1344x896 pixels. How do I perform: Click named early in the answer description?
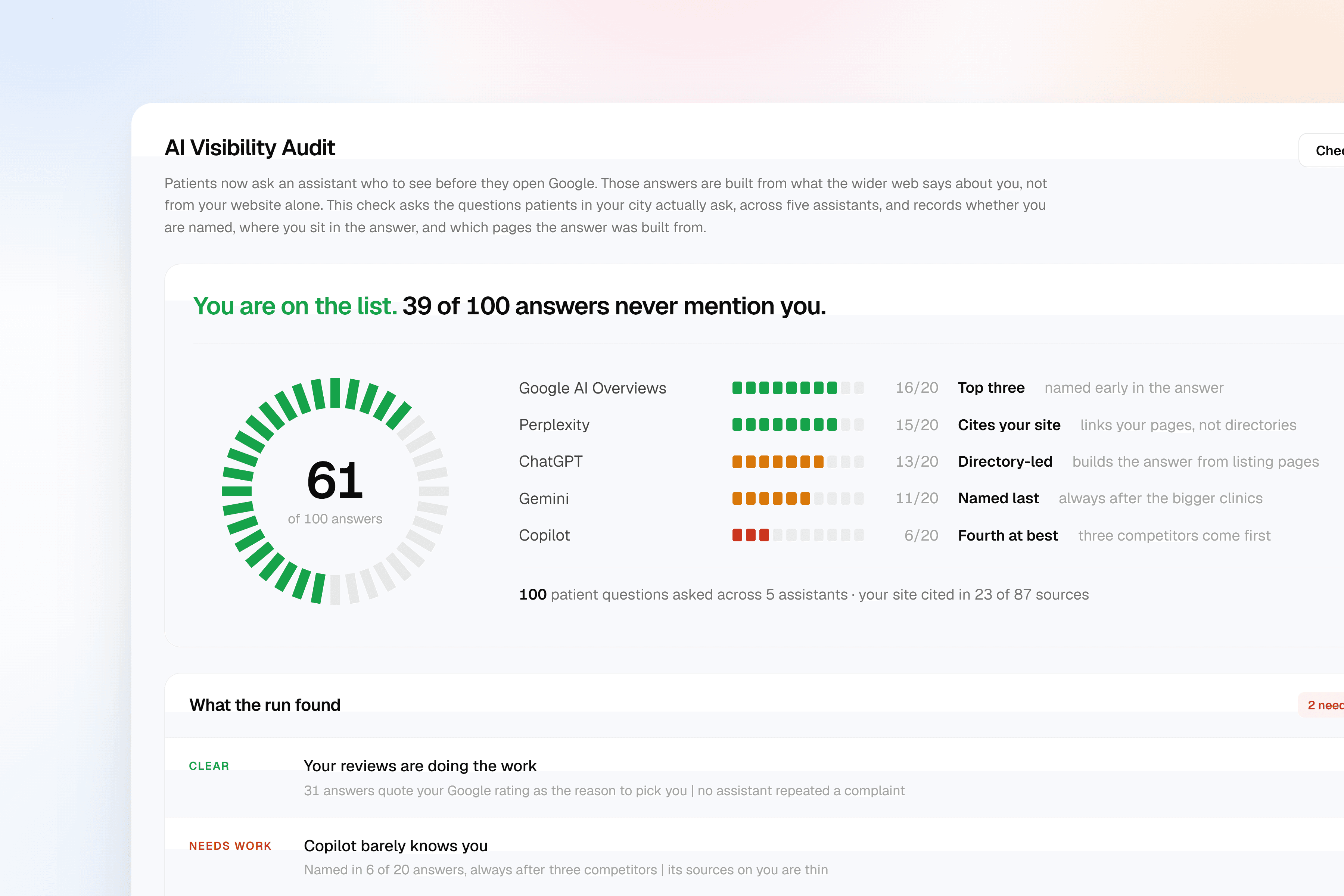tap(1134, 388)
